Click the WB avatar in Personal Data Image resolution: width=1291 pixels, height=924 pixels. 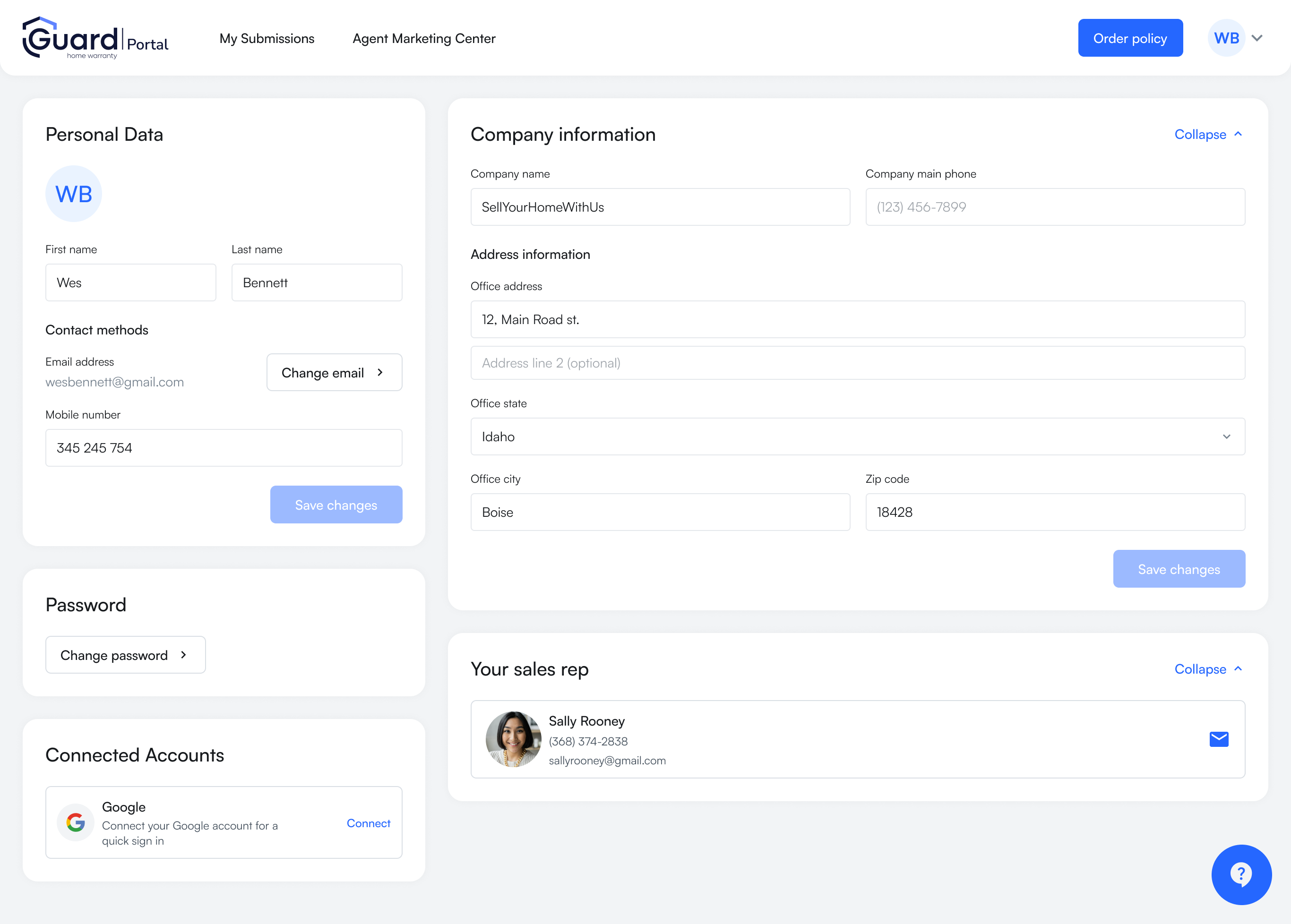pos(73,194)
